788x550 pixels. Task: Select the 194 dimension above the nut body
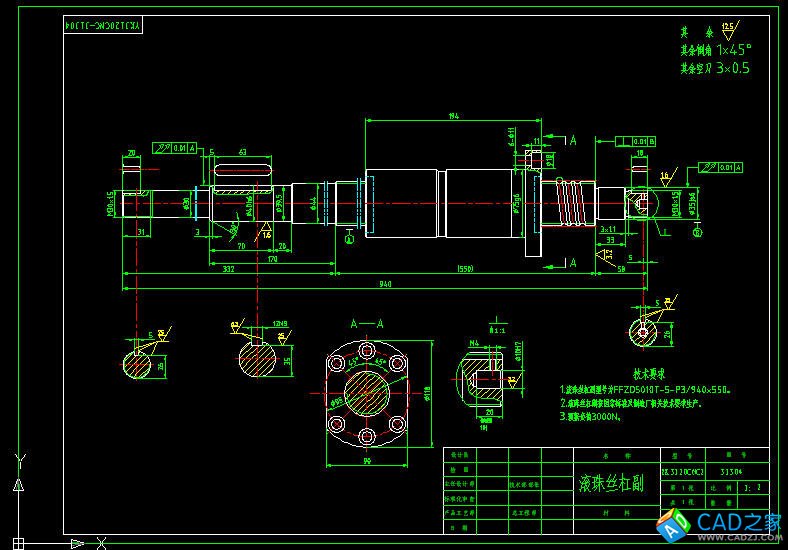[454, 117]
